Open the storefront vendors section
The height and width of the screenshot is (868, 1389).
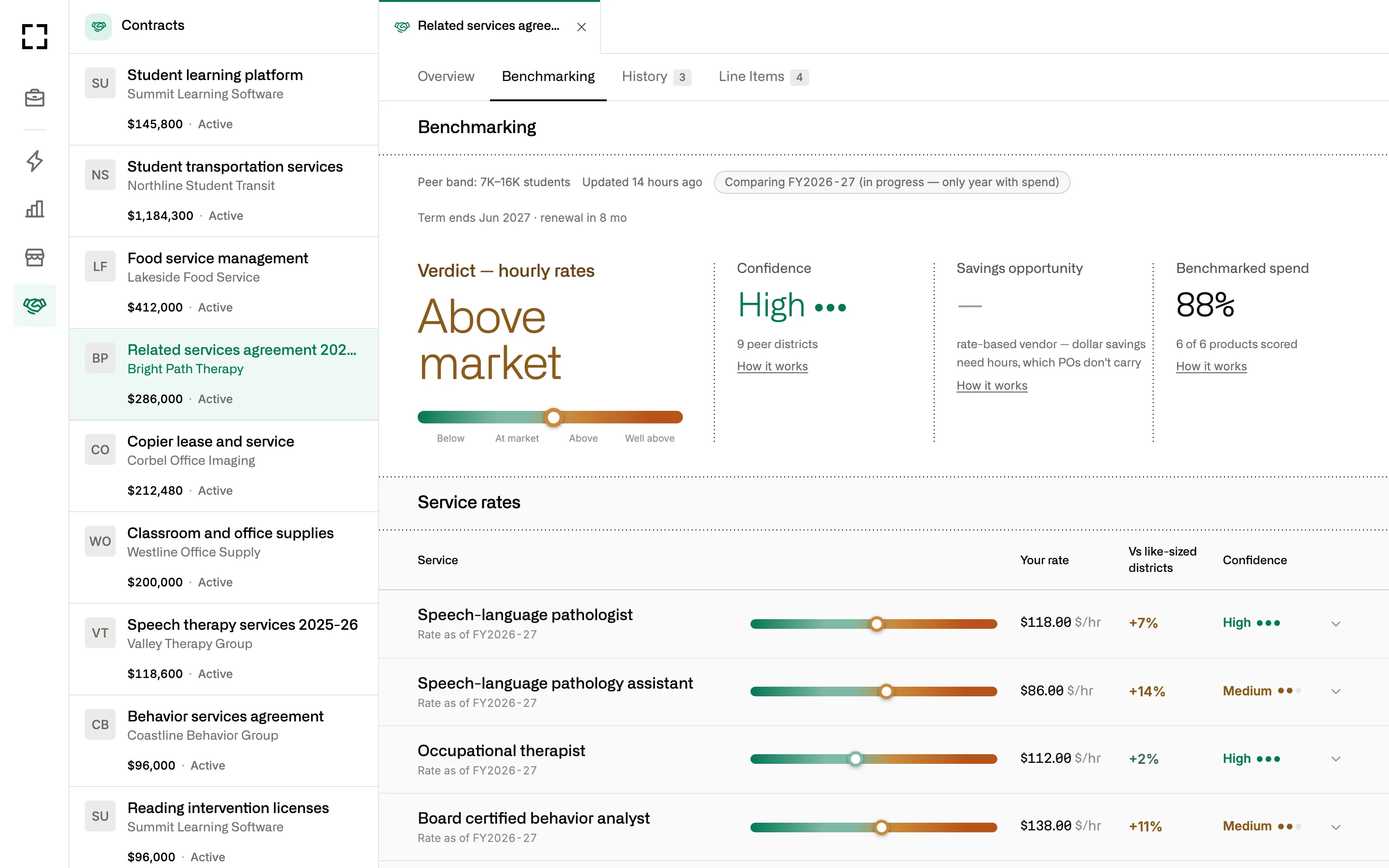[34, 257]
